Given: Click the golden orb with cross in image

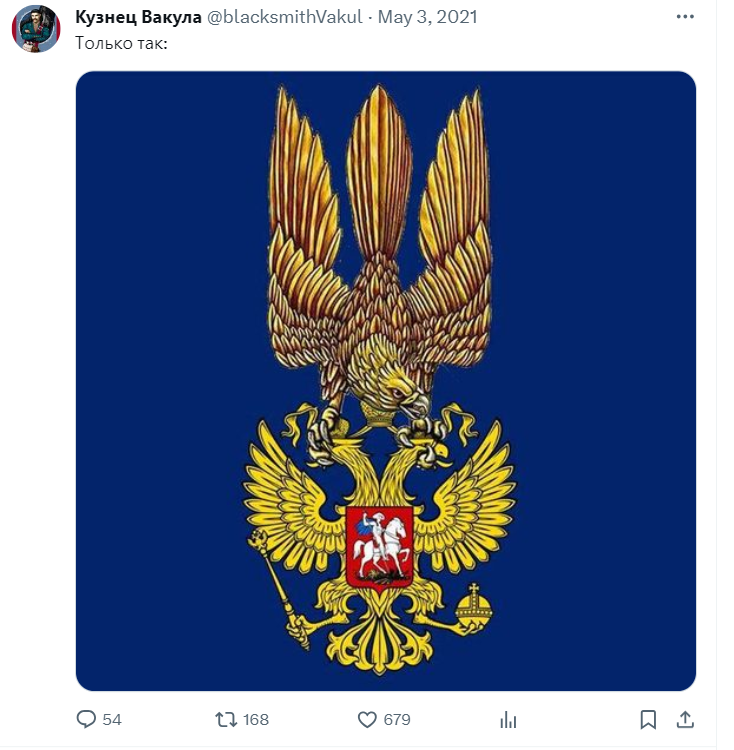Looking at the screenshot, I should (473, 605).
